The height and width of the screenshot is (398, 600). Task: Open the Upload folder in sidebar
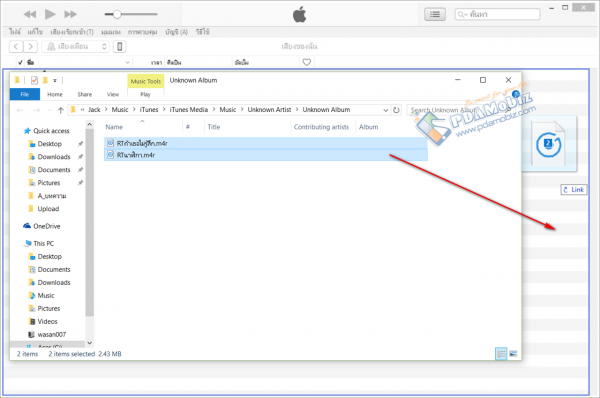[48, 209]
